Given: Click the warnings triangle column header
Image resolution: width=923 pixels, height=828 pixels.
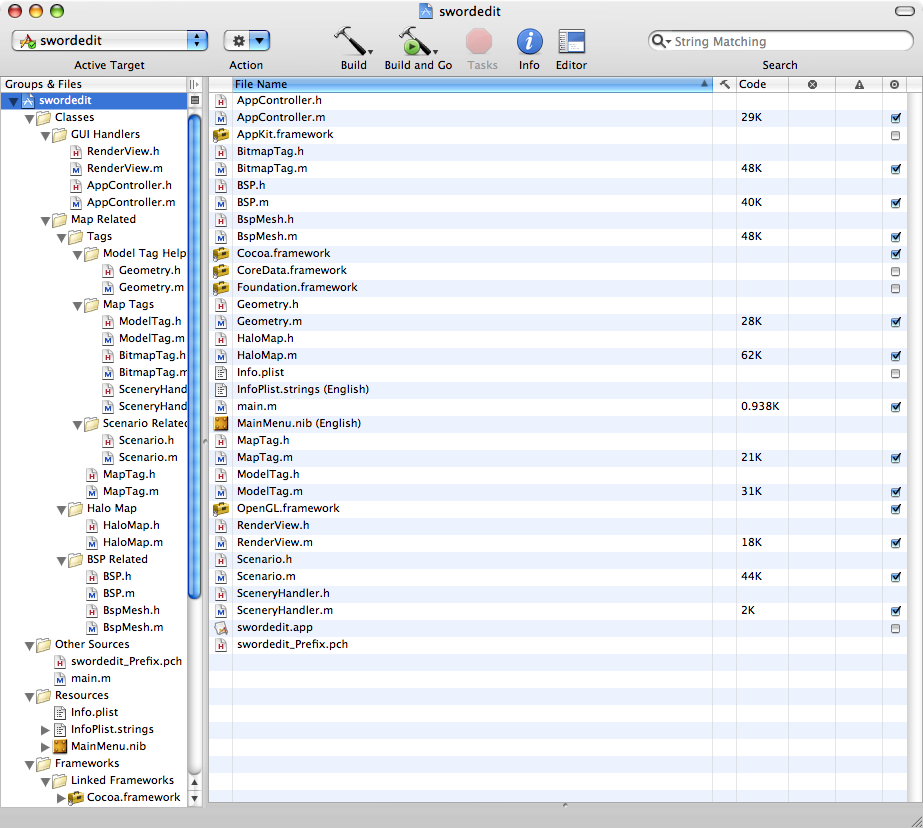Looking at the screenshot, I should tap(859, 85).
